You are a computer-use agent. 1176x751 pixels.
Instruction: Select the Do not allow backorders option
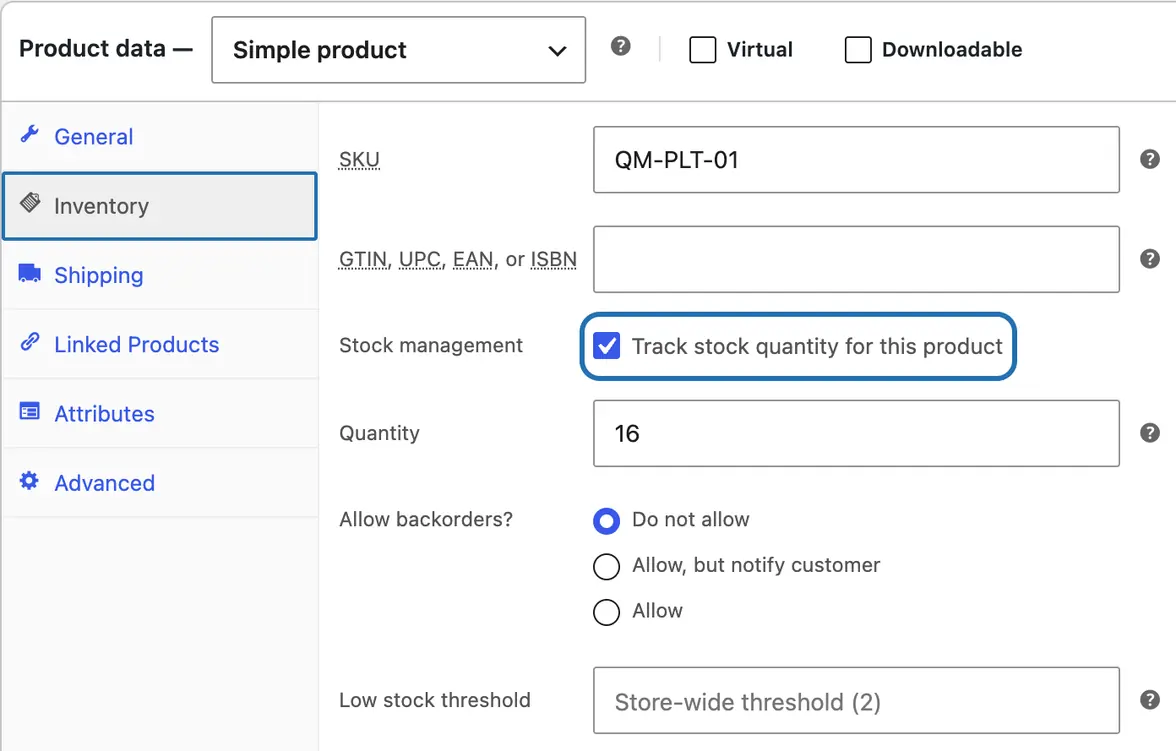click(607, 521)
